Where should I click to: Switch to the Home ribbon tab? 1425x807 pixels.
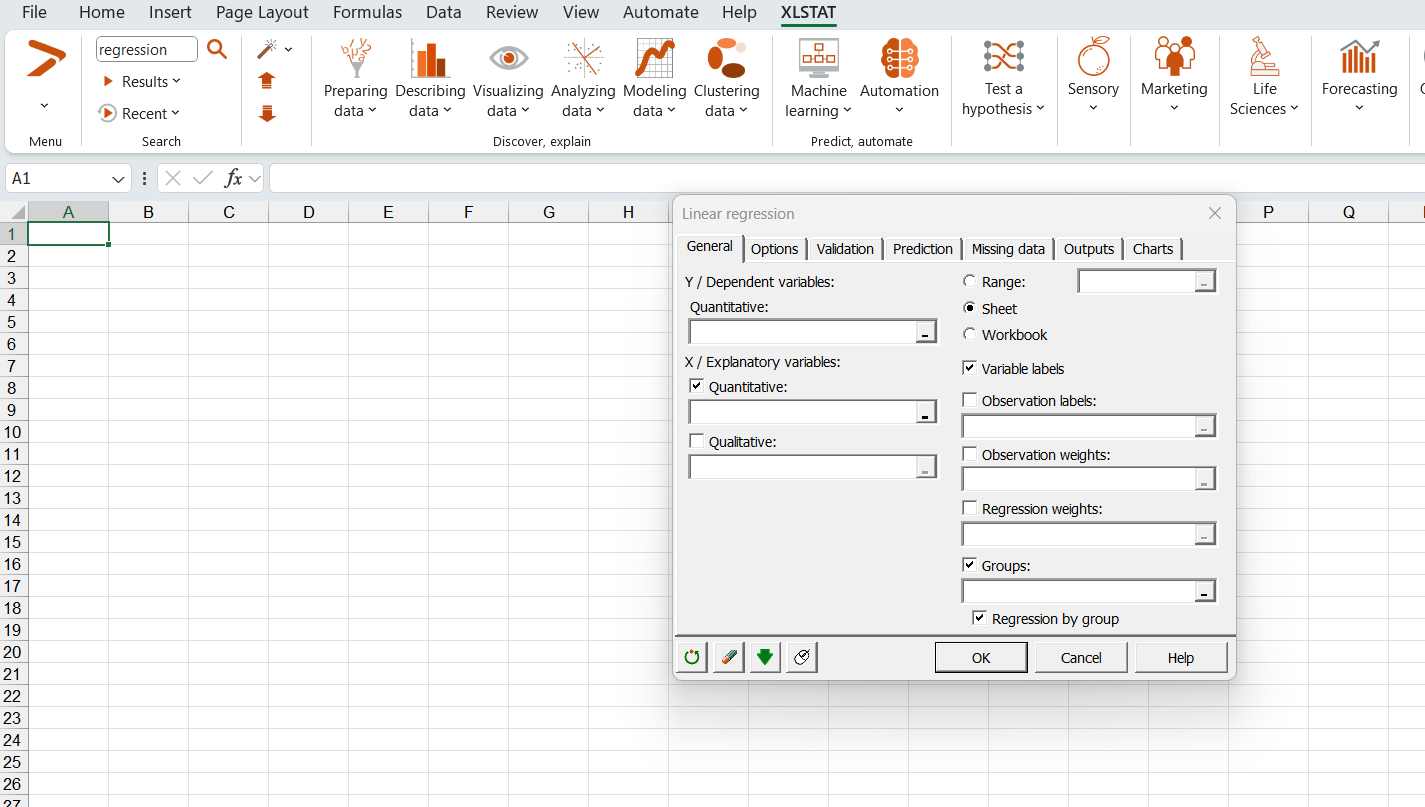pyautogui.click(x=102, y=12)
